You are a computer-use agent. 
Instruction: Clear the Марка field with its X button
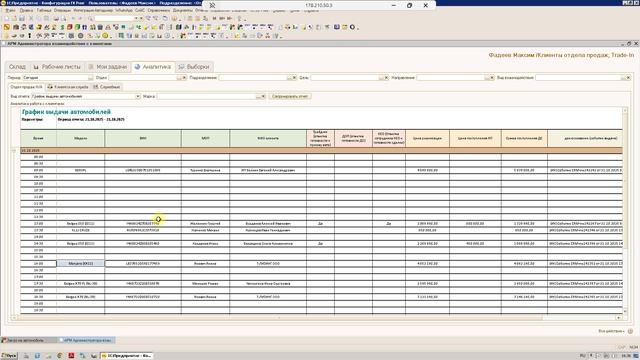(263, 96)
